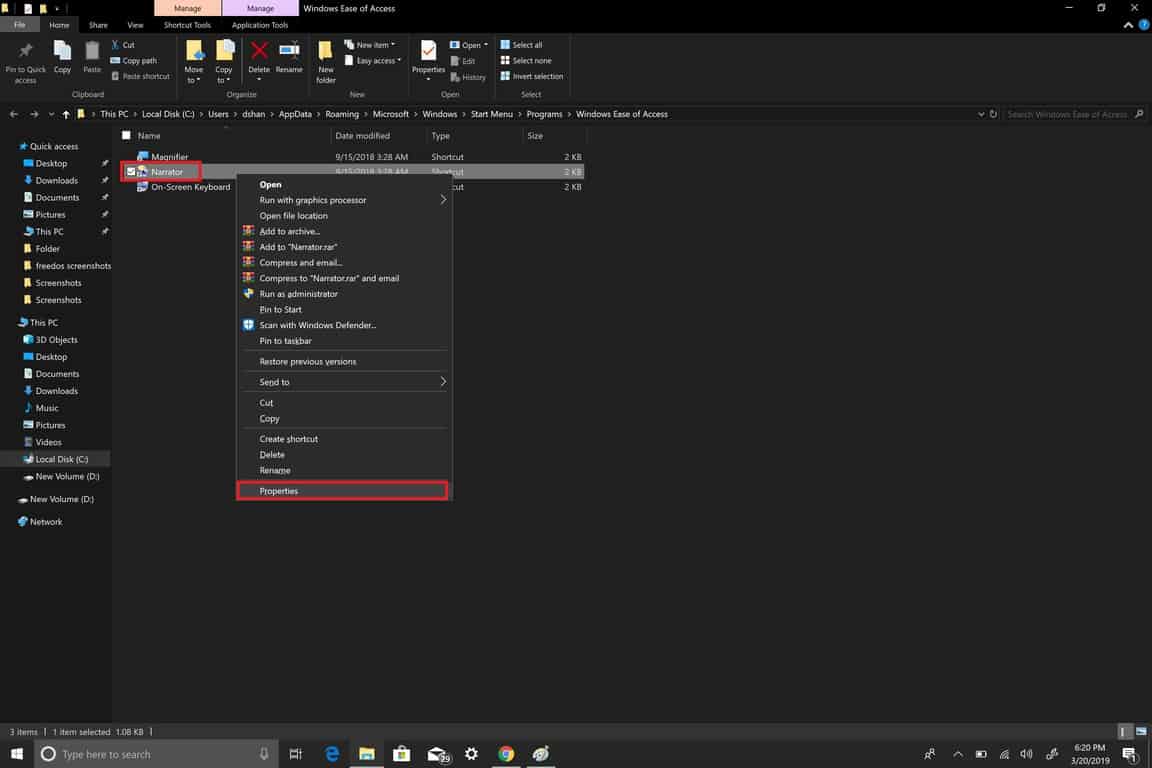Switch to the View ribbon tab
The height and width of the screenshot is (768, 1152).
135,25
